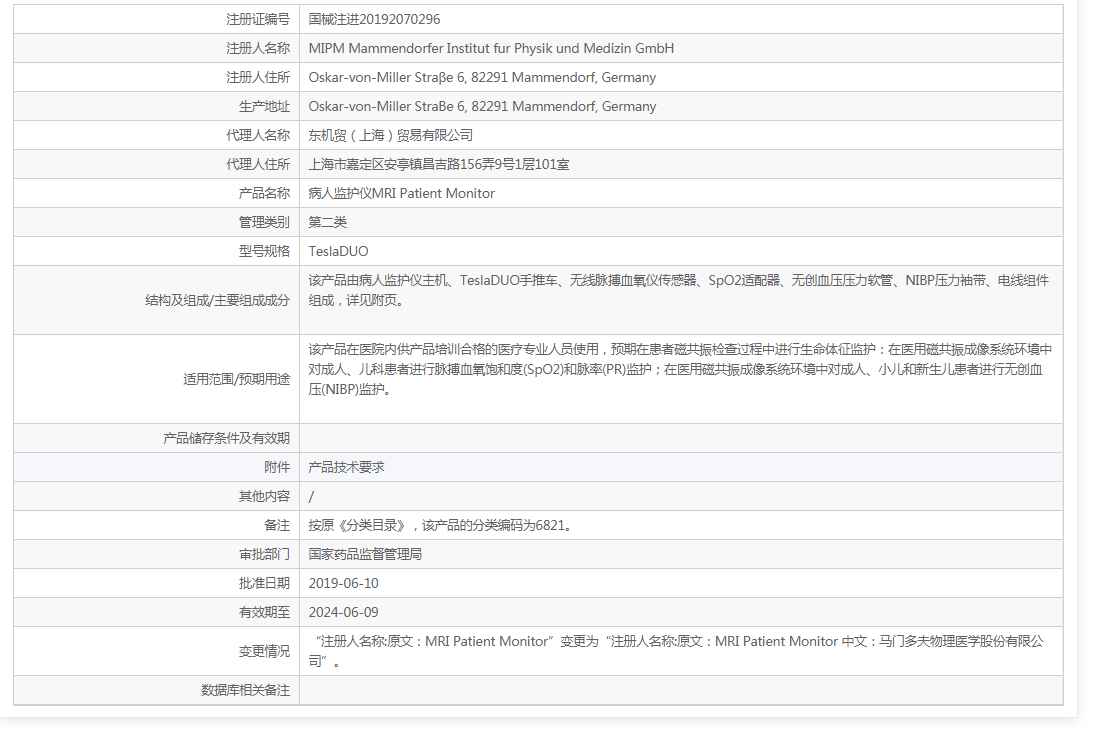The image size is (1097, 730).
Task: Select the 批准日期 label
Action: coord(264,583)
